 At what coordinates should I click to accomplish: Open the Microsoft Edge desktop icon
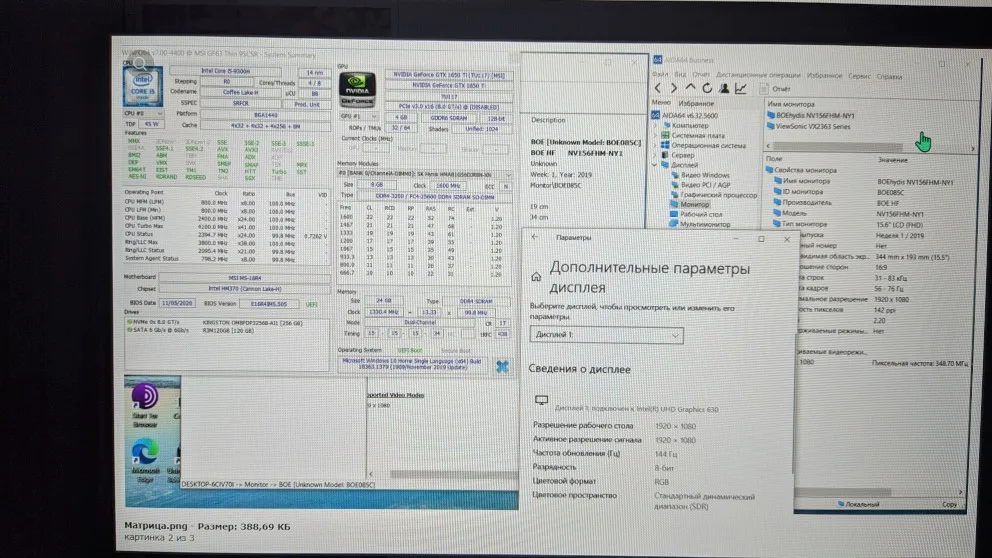(x=145, y=460)
